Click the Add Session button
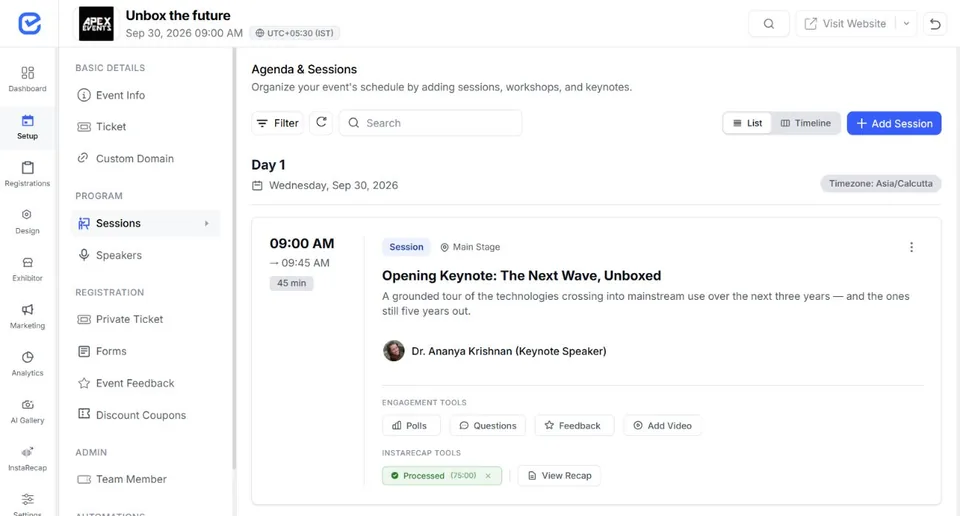 click(894, 123)
